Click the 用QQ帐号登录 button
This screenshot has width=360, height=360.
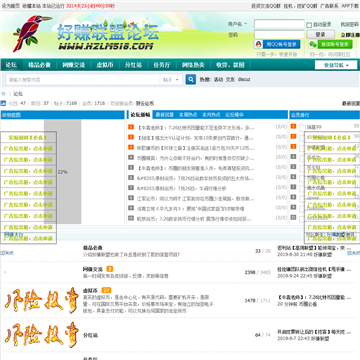coord(277,44)
